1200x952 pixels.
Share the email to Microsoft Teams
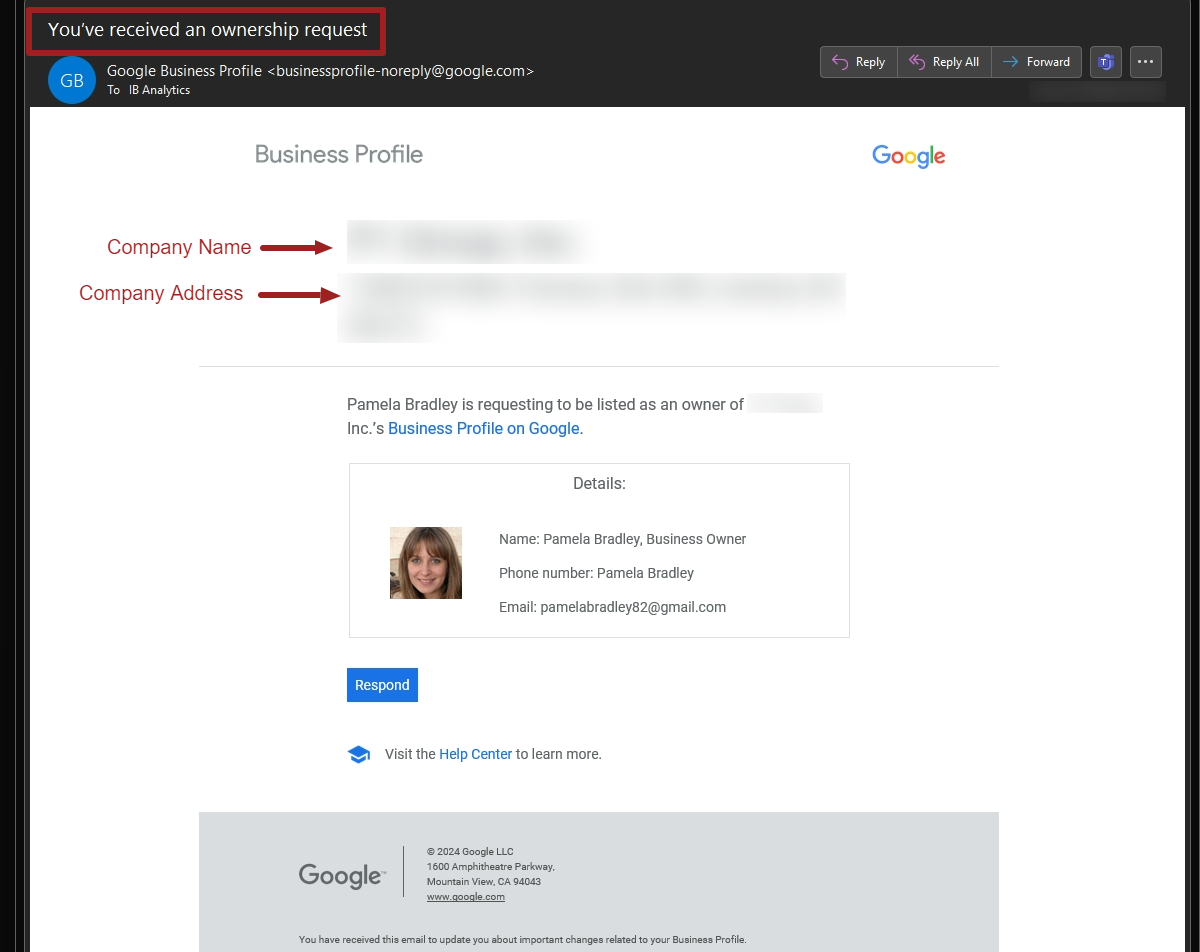1105,61
